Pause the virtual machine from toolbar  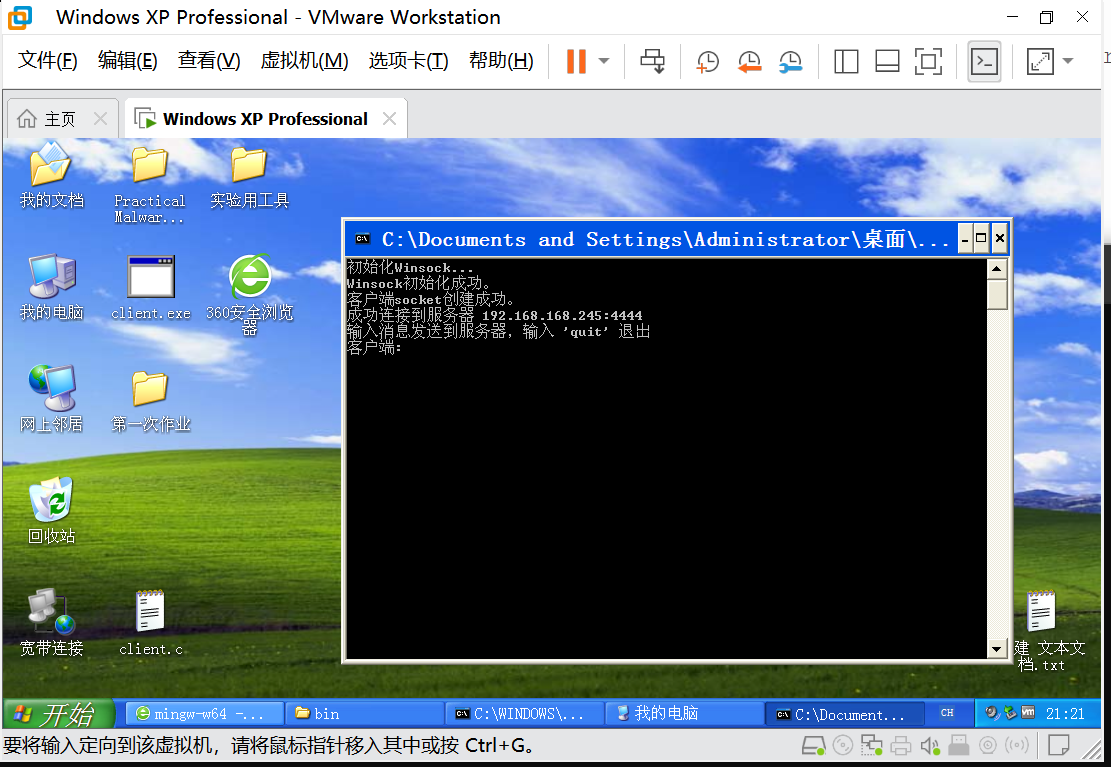click(x=576, y=61)
